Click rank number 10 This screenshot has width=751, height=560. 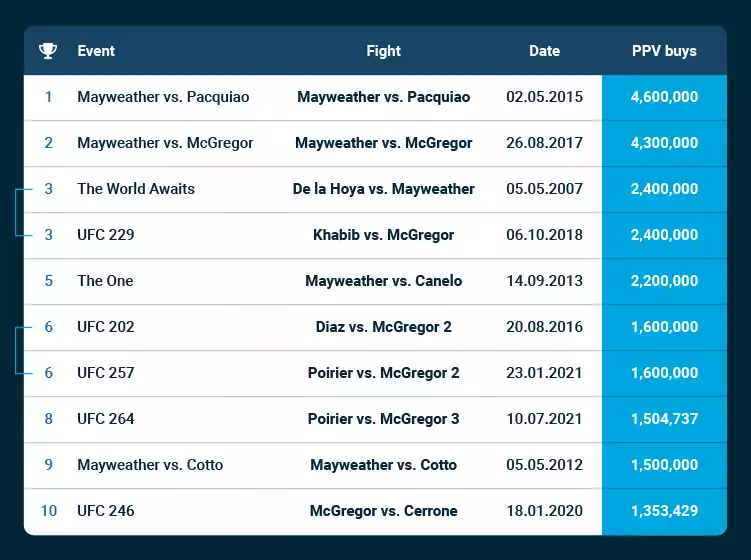click(x=48, y=511)
